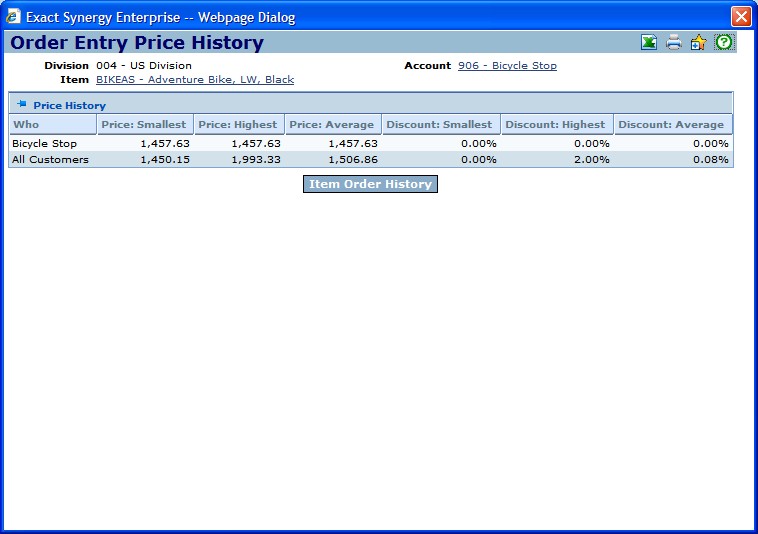The image size is (758, 534).
Task: Close the Webpage Dialog window
Action: pos(740,17)
